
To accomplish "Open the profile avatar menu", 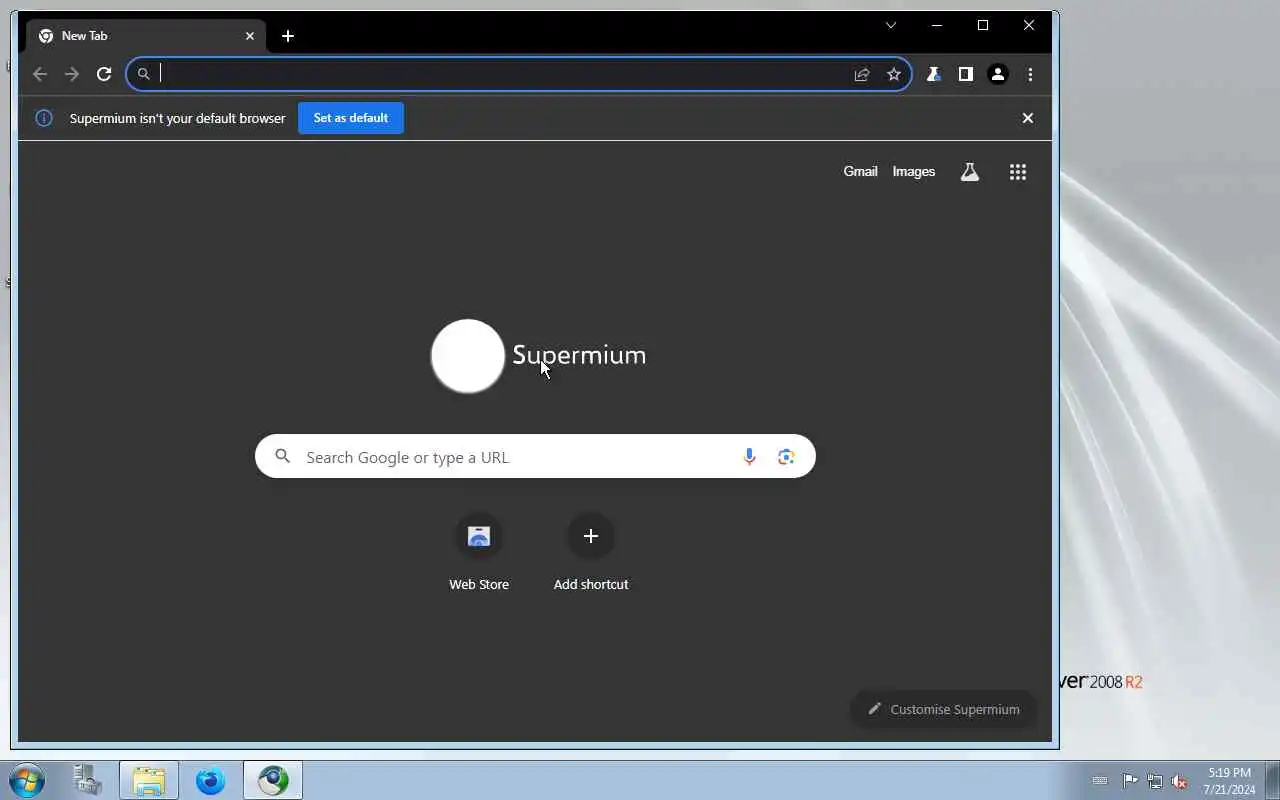I will [998, 74].
